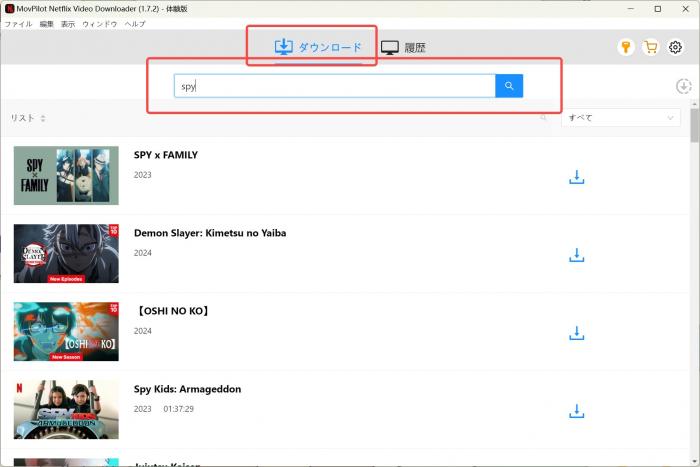Open the ヘルプ menu

click(135, 24)
